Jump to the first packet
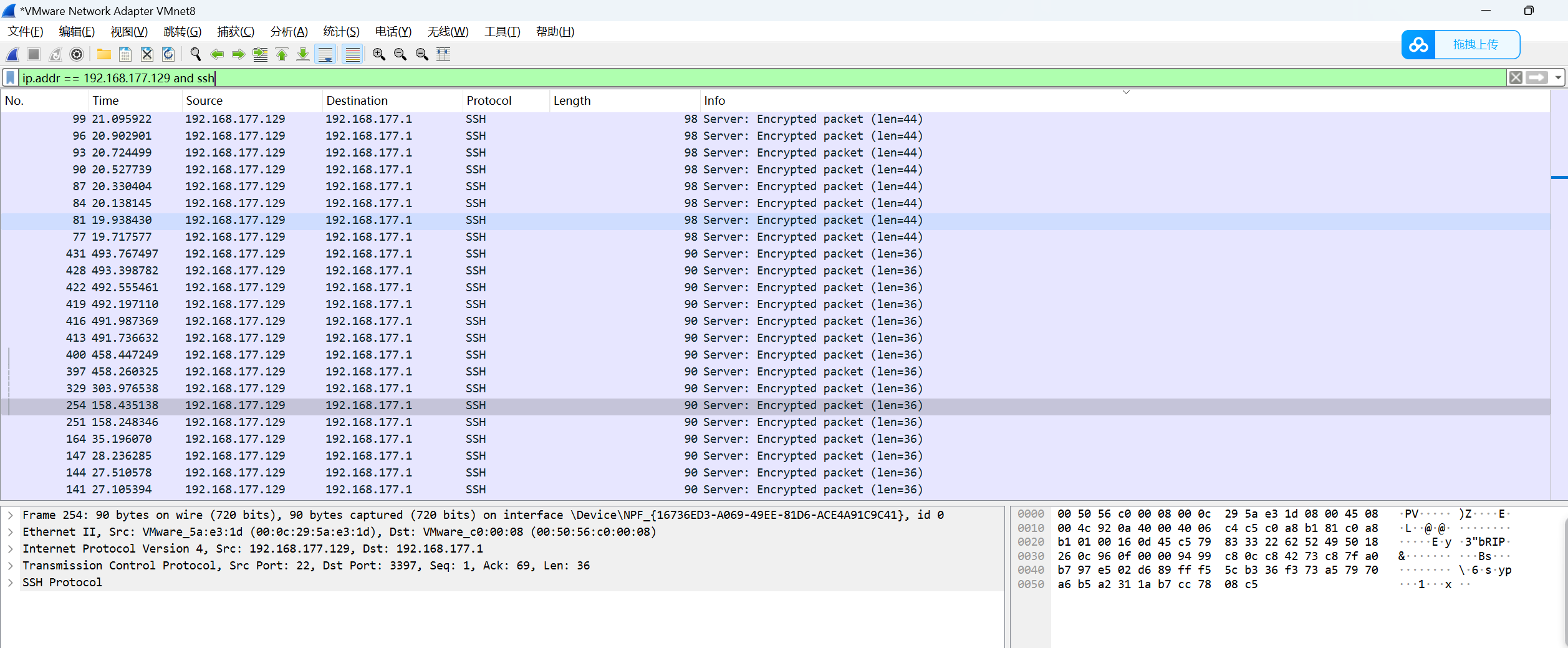Screen dimensions: 1568x648 click(282, 54)
